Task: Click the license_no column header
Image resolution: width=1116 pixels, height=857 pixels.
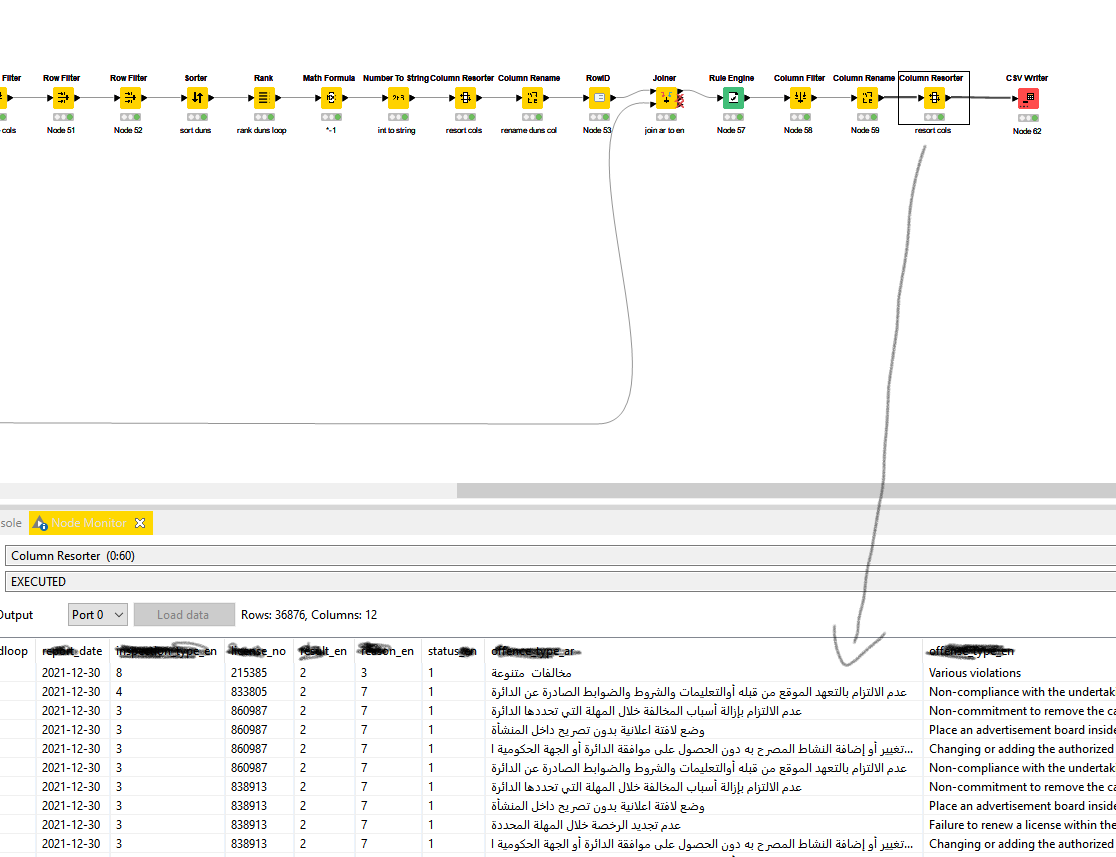Action: [257, 651]
